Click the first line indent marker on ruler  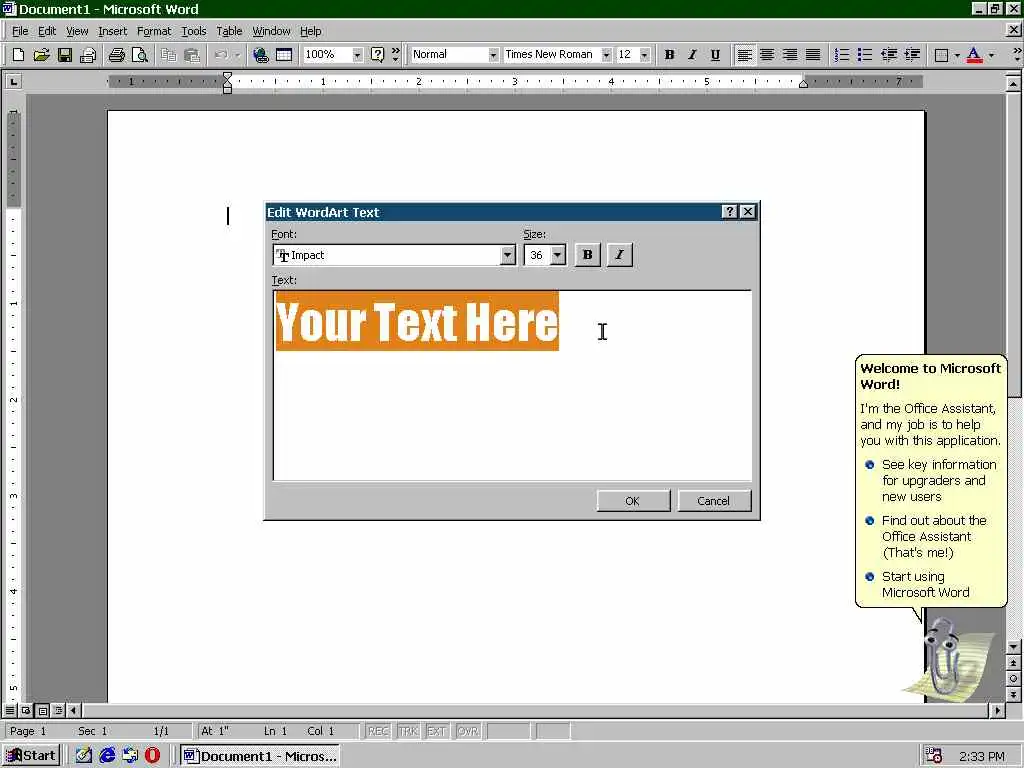coord(227,76)
